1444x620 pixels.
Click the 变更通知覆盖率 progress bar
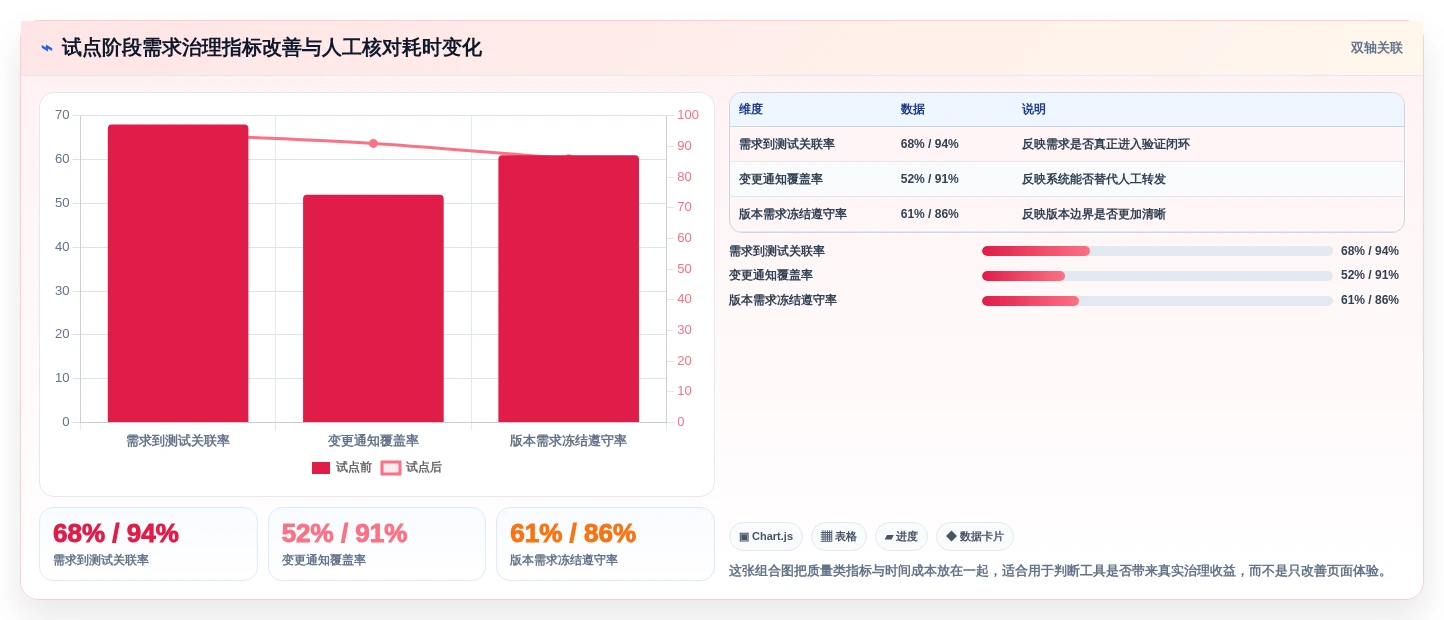tap(1157, 276)
